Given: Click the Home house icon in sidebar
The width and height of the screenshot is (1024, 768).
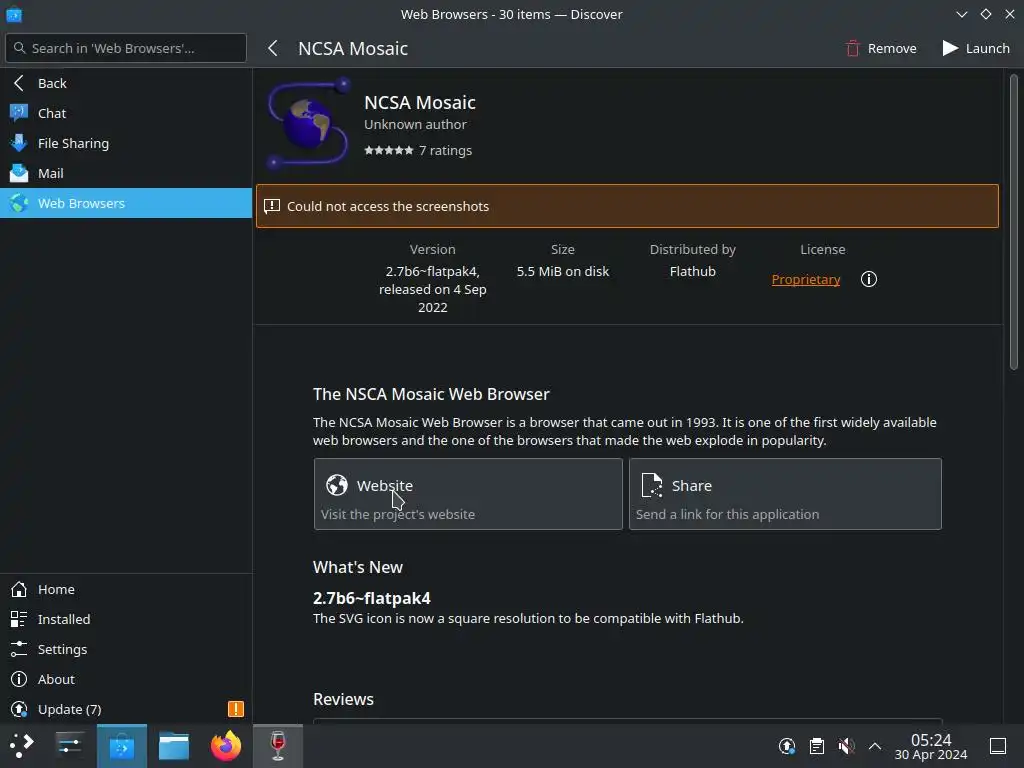Looking at the screenshot, I should coord(19,589).
